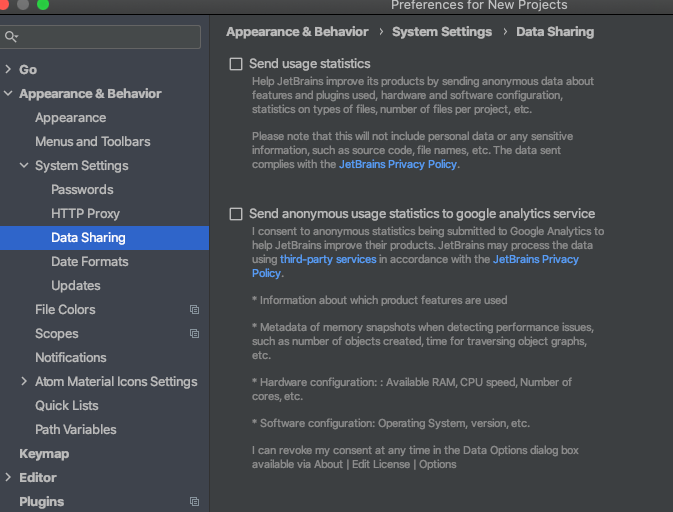Open Scopes settings
673x512 pixels.
coord(57,333)
